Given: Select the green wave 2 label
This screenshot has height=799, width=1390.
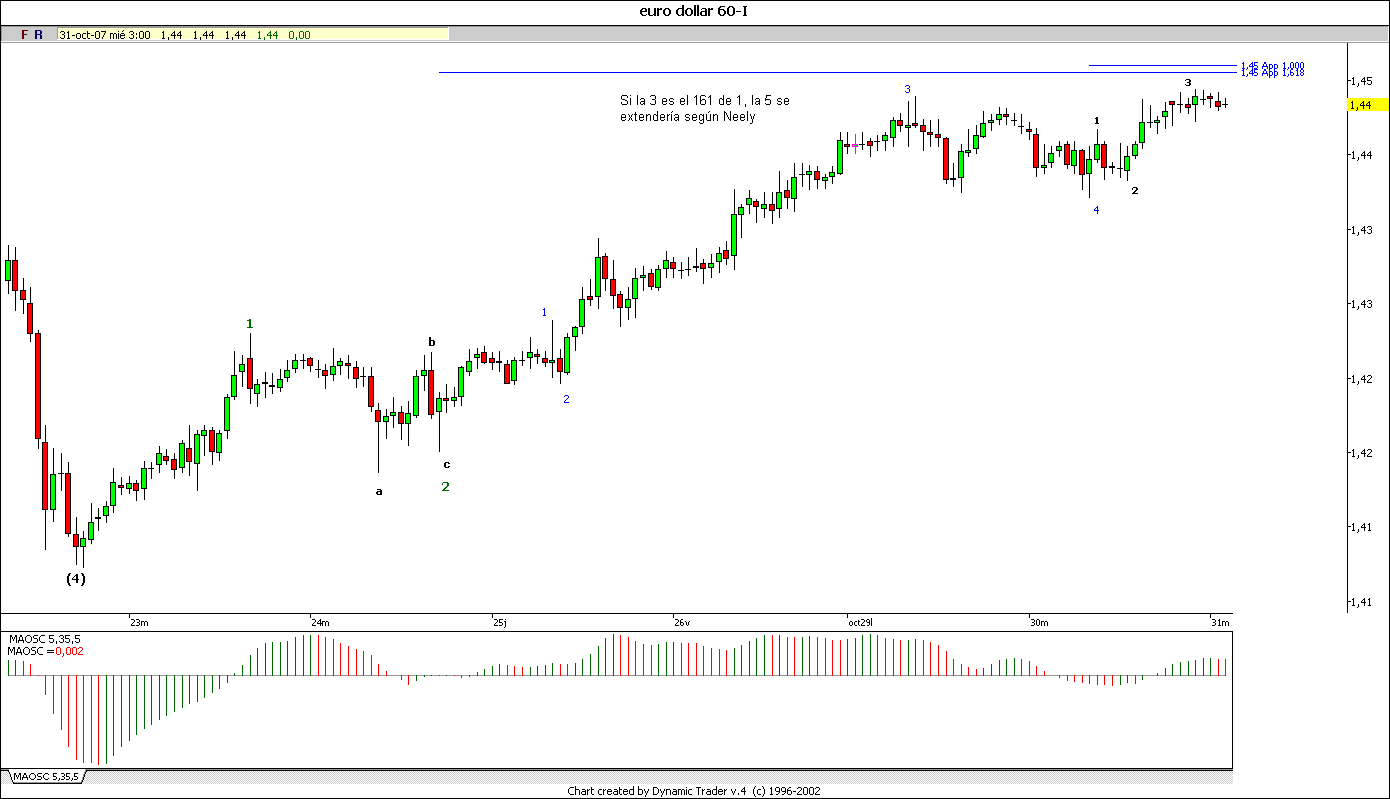Looking at the screenshot, I should pos(446,486).
